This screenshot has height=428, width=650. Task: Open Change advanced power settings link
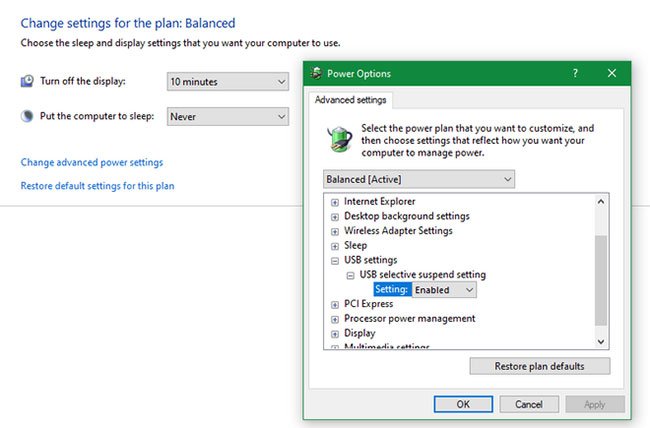pyautogui.click(x=92, y=162)
